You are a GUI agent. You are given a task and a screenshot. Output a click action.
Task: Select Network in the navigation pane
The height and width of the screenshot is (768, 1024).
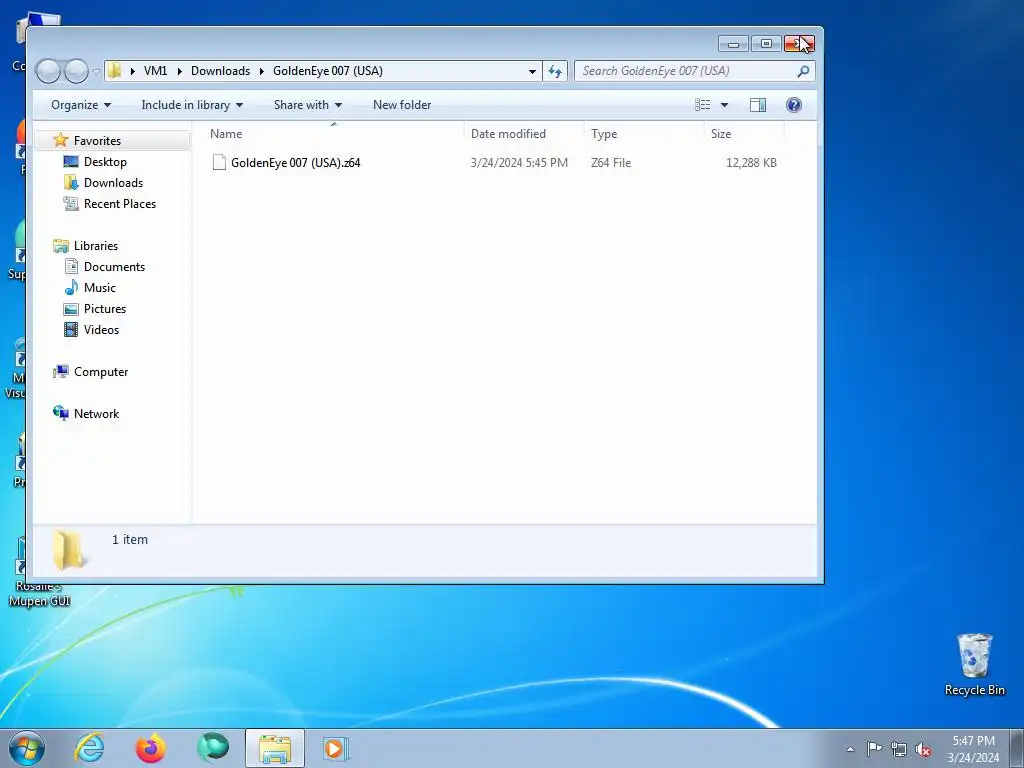(96, 413)
